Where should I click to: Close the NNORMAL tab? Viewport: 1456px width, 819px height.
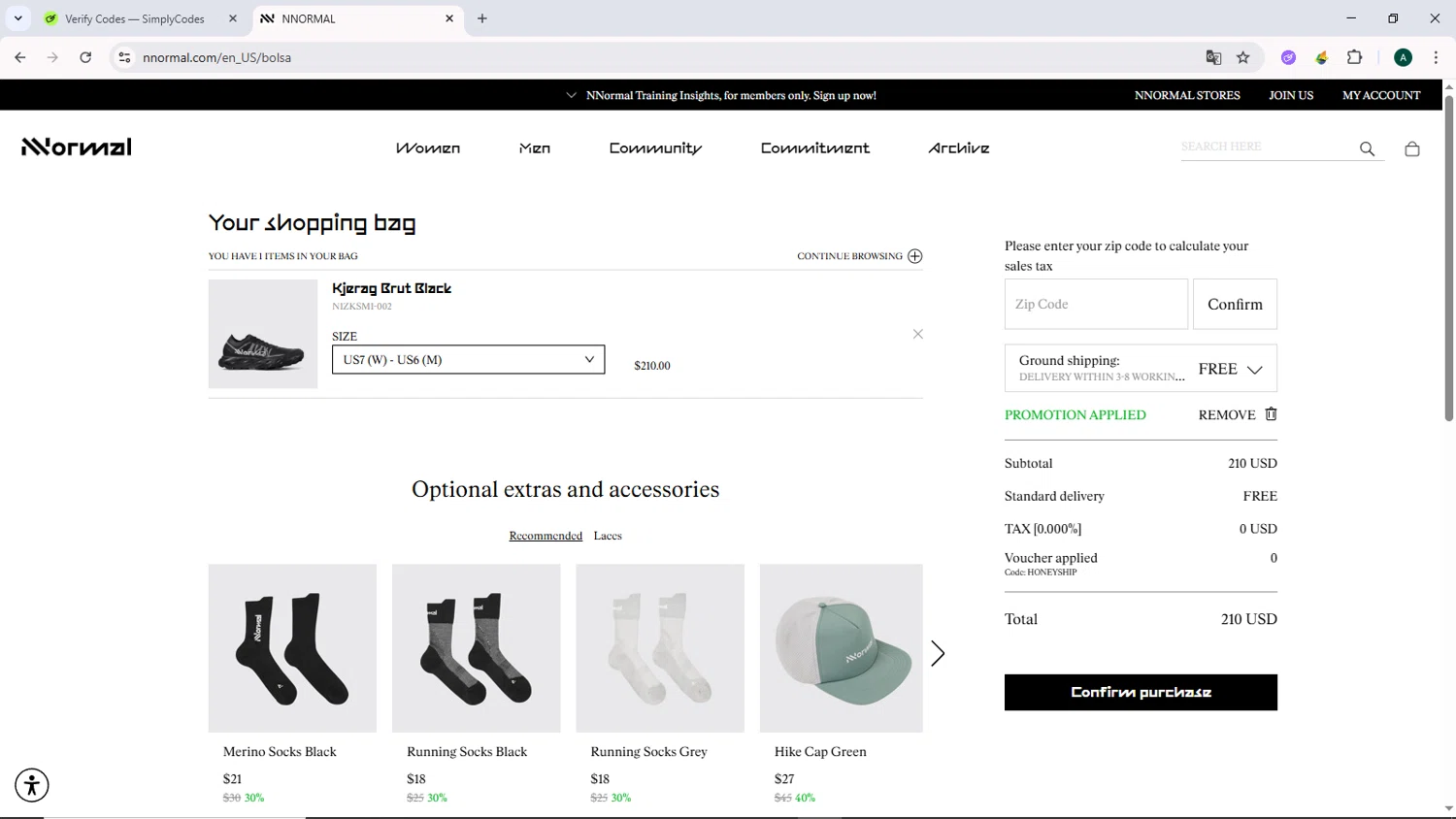tap(449, 18)
